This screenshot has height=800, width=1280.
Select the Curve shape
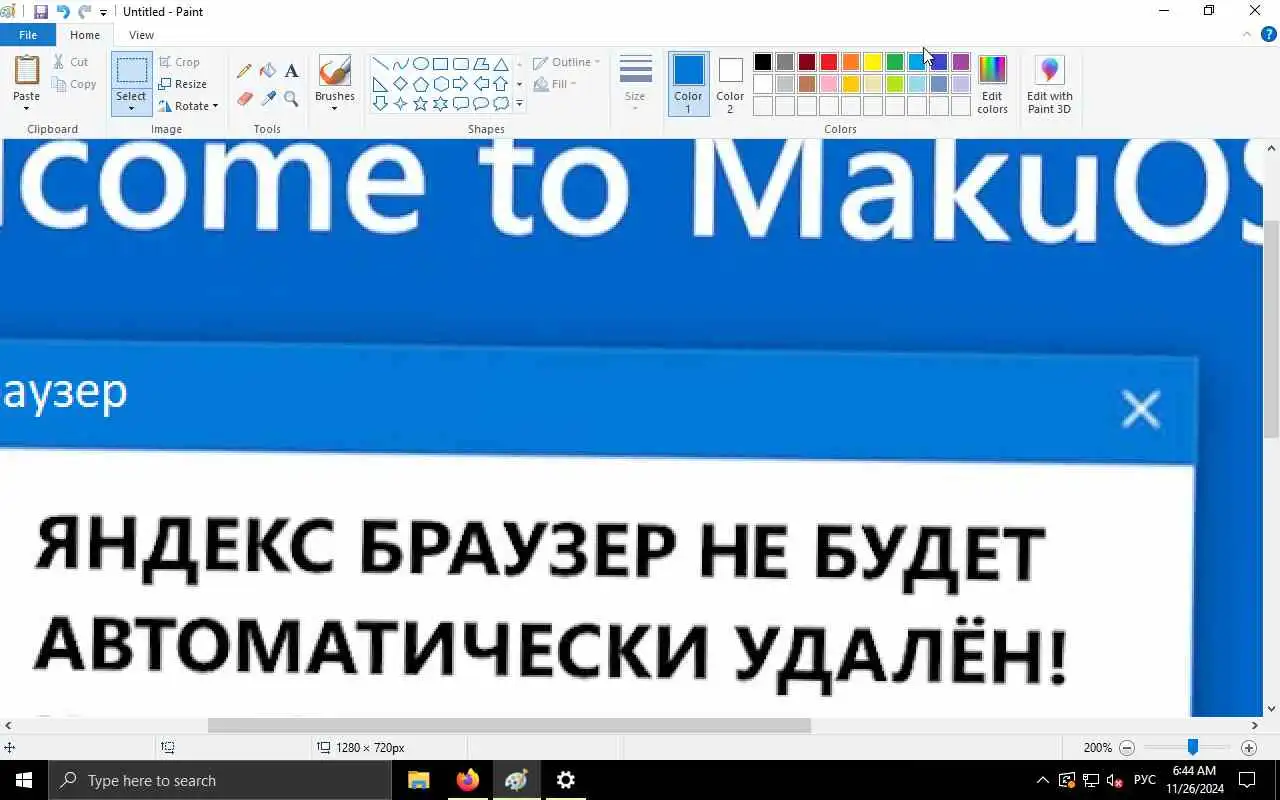coord(400,64)
